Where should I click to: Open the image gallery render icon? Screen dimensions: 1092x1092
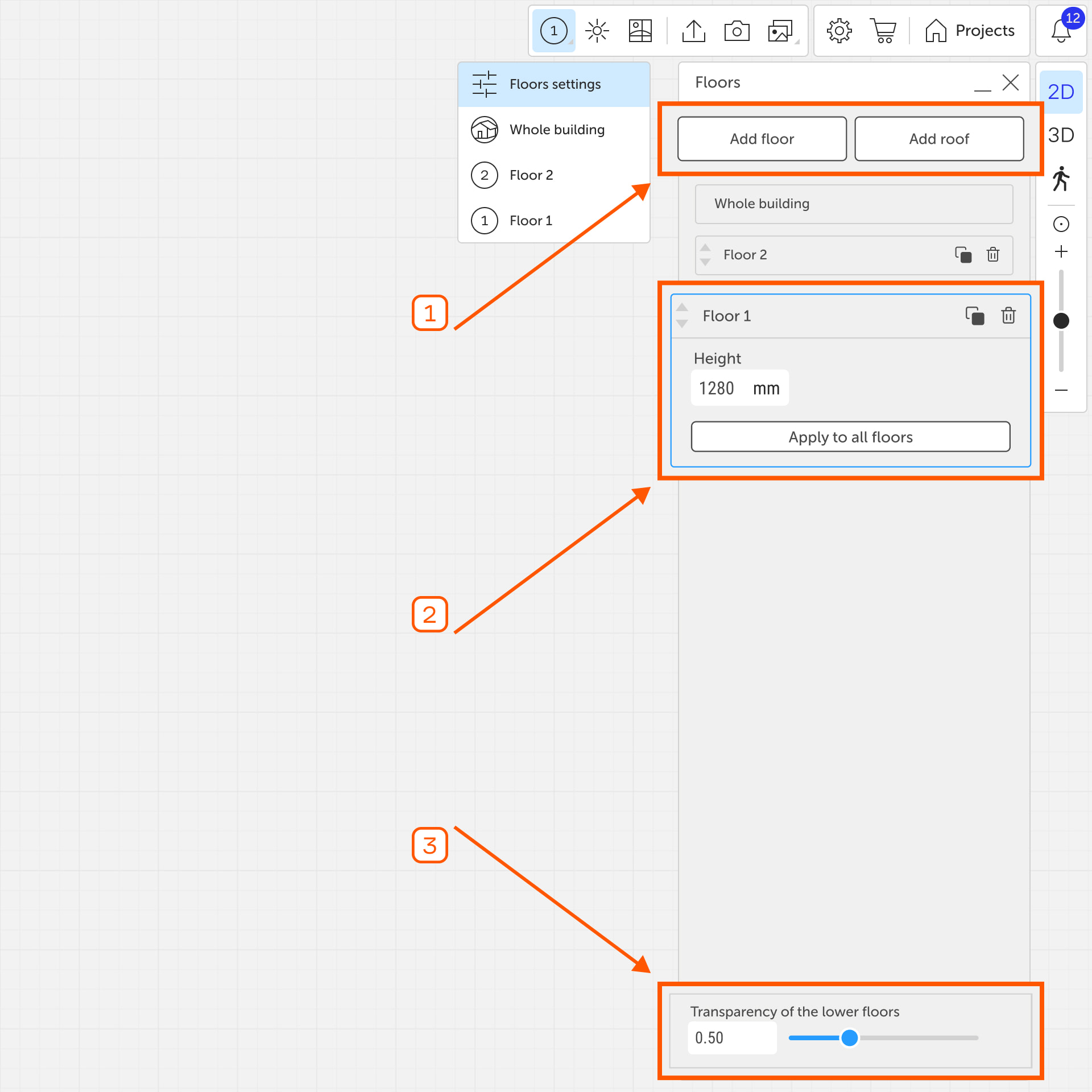coord(780,31)
